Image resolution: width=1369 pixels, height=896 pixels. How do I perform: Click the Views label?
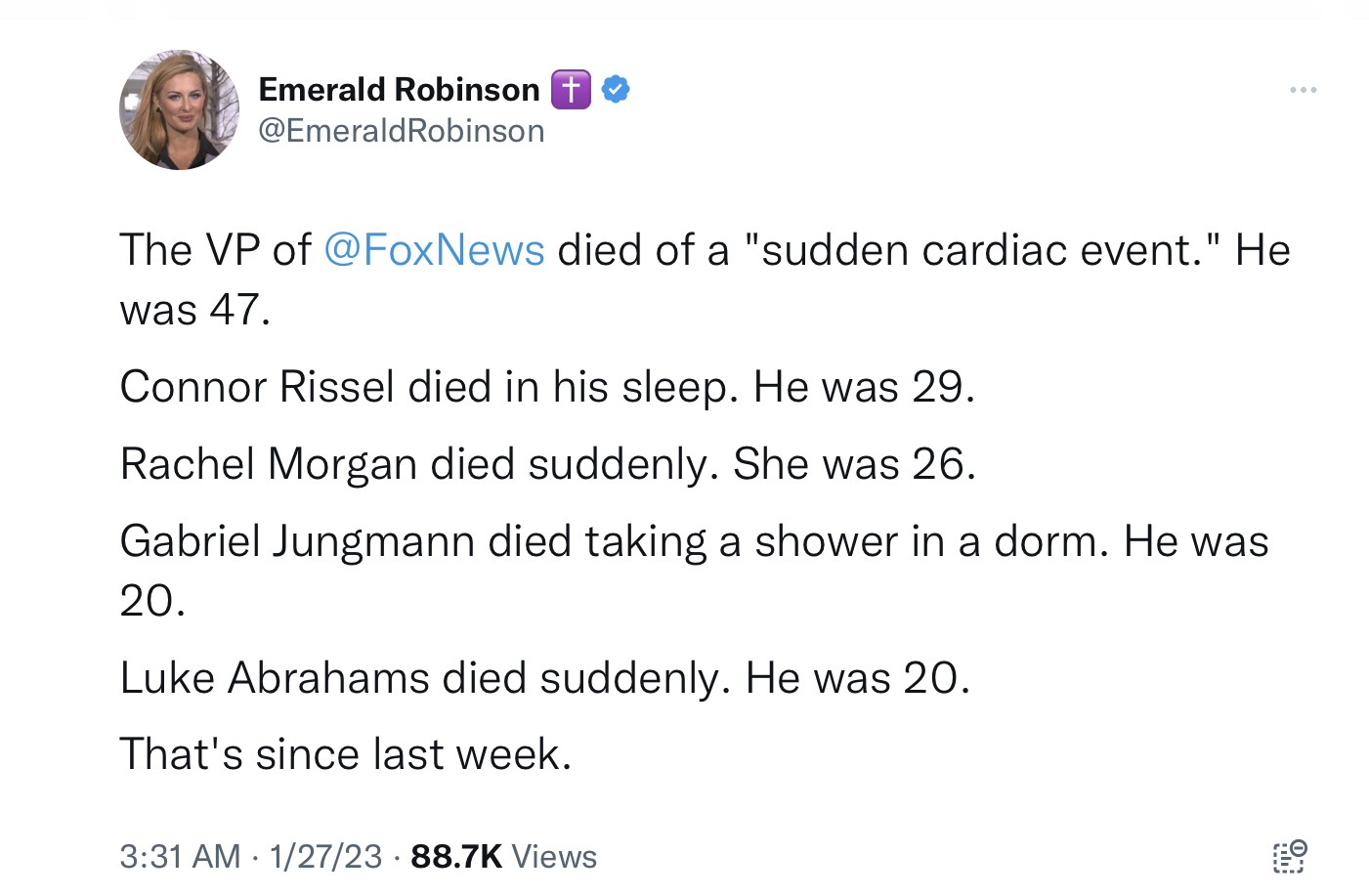(554, 856)
